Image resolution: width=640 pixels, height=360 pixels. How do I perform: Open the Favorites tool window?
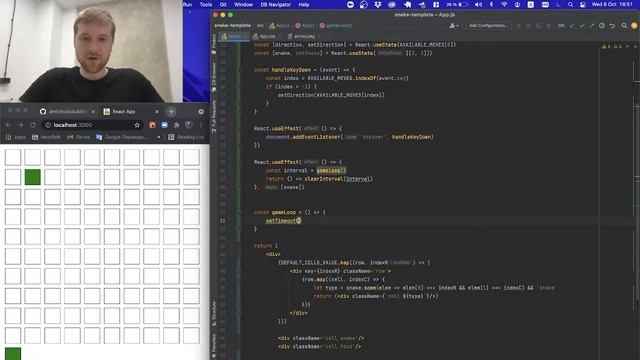[x=213, y=346]
